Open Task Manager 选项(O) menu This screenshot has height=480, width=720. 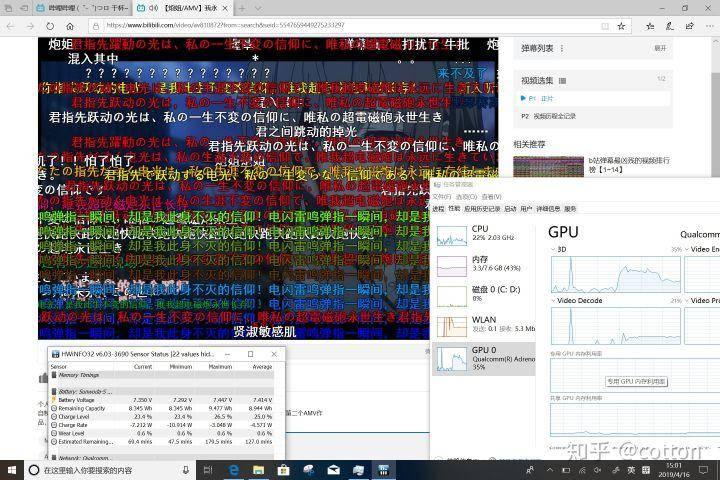pyautogui.click(x=466, y=197)
